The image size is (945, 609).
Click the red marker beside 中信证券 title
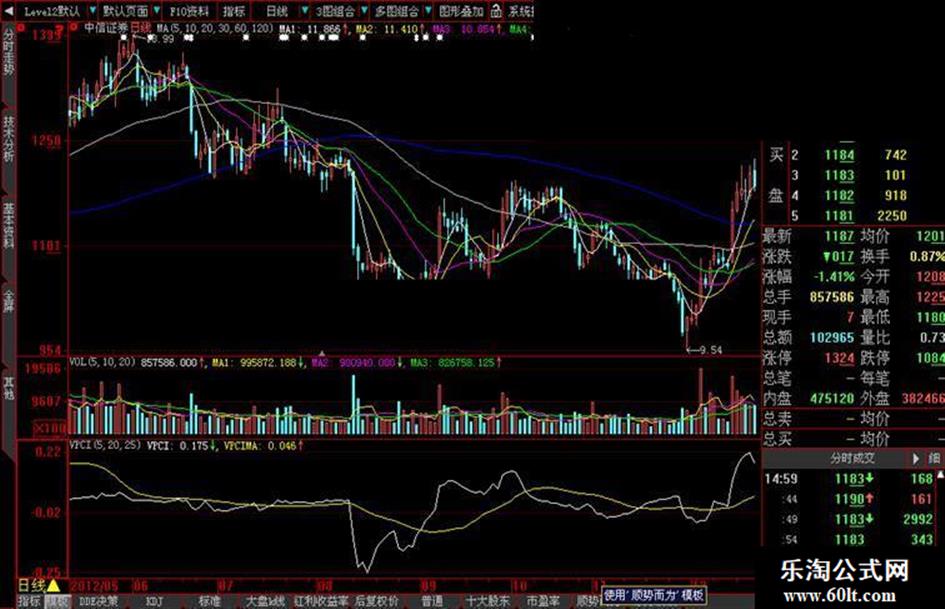(74, 27)
